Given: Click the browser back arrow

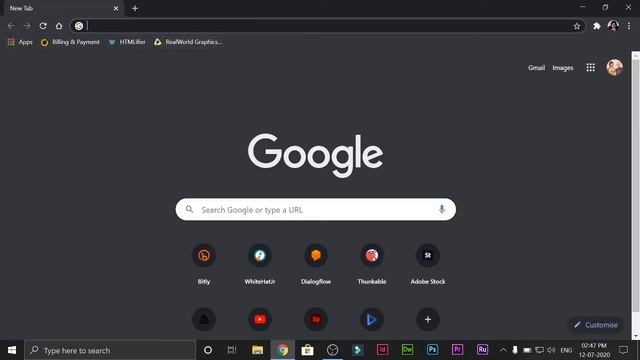Looking at the screenshot, I should point(11,26).
